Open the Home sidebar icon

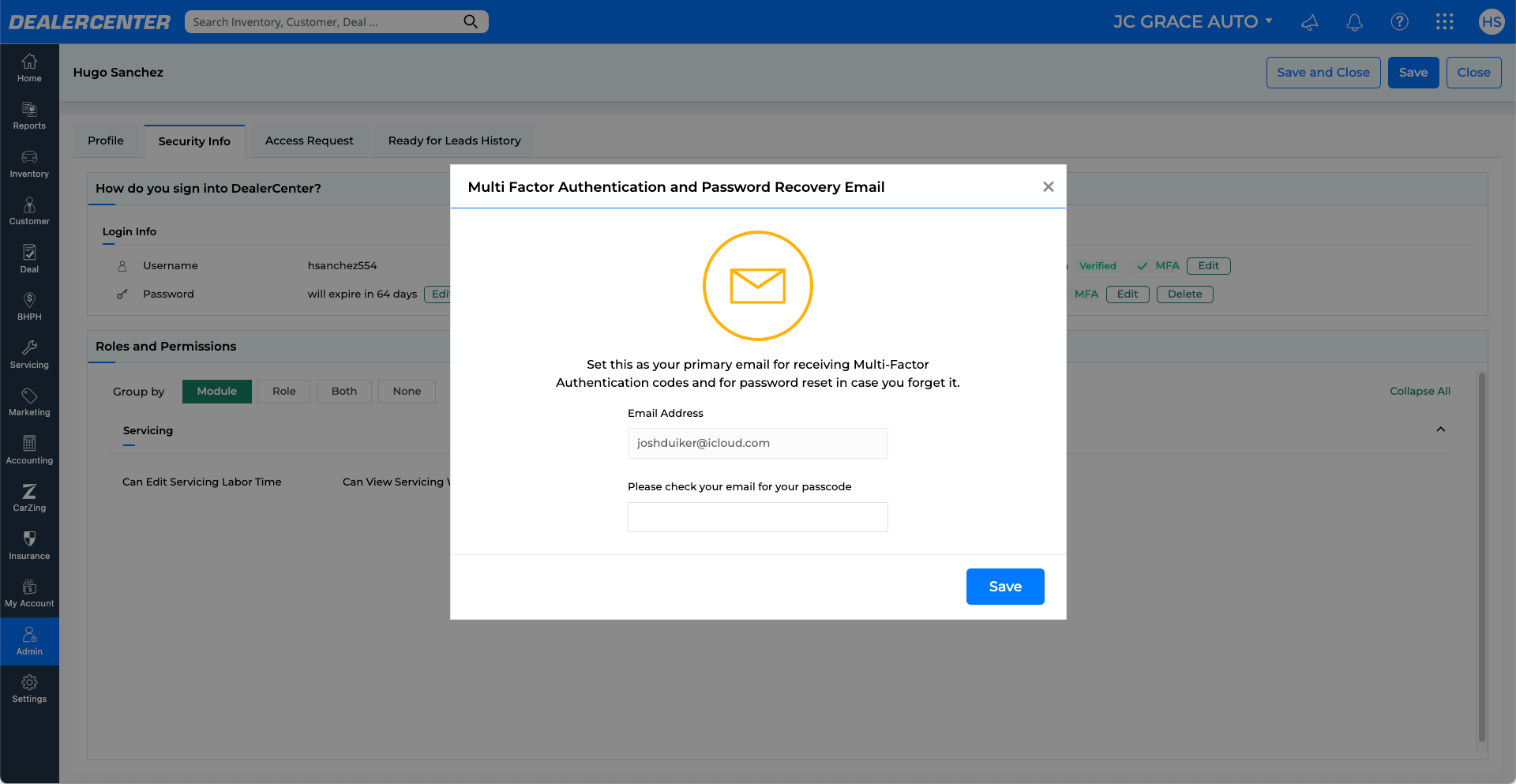click(29, 68)
